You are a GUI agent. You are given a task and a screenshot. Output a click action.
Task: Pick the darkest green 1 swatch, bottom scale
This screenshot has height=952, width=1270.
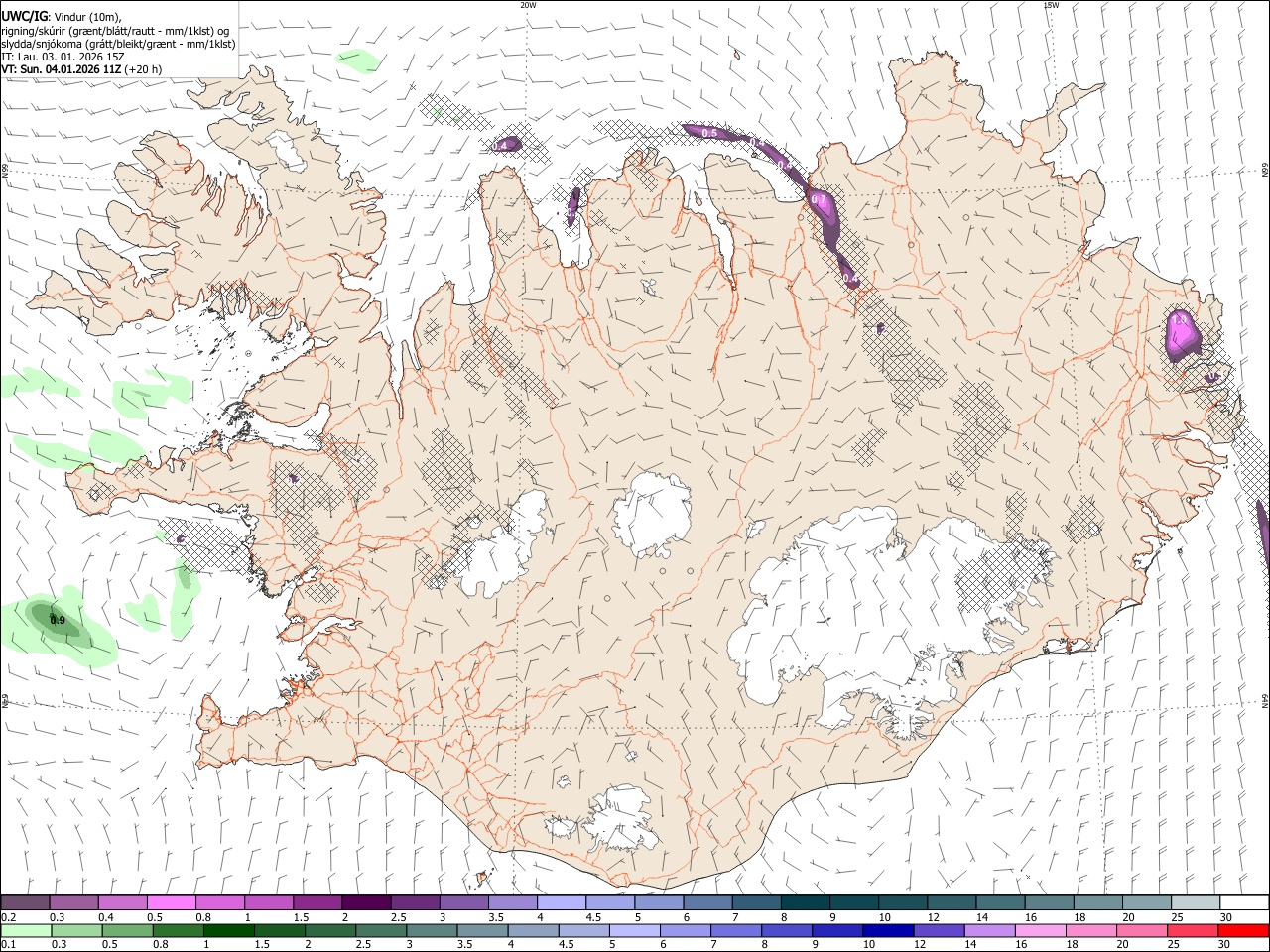pos(228,930)
